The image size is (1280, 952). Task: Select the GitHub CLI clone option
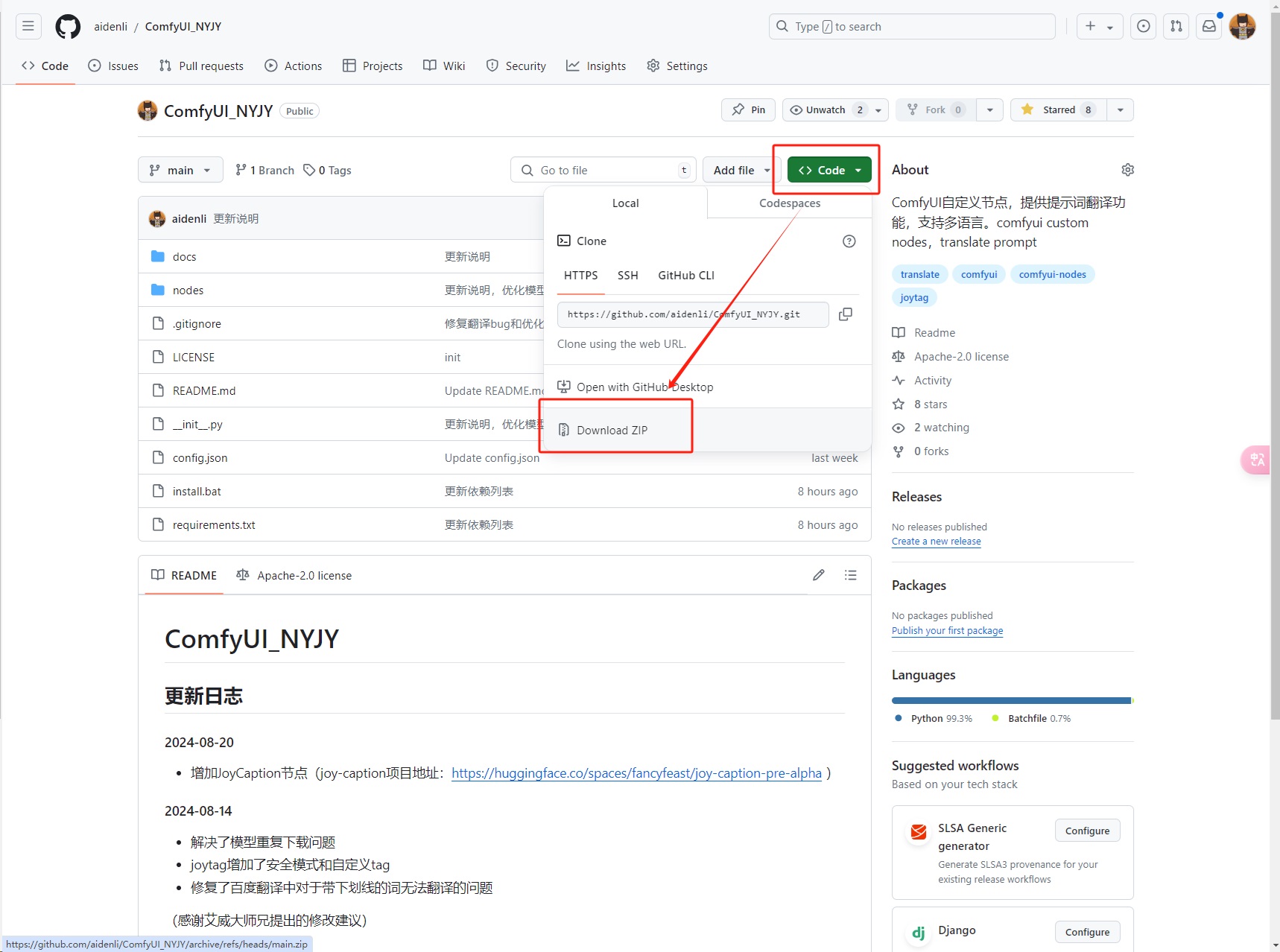tap(686, 276)
